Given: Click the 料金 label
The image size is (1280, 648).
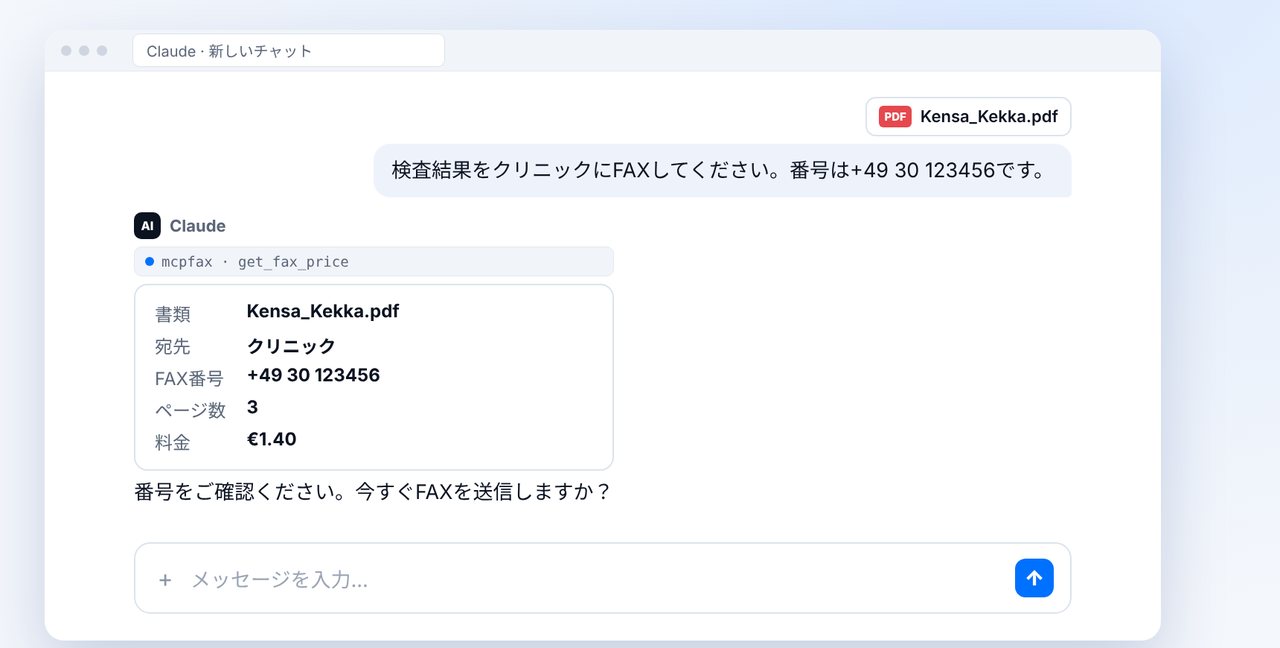Looking at the screenshot, I should click(173, 442).
